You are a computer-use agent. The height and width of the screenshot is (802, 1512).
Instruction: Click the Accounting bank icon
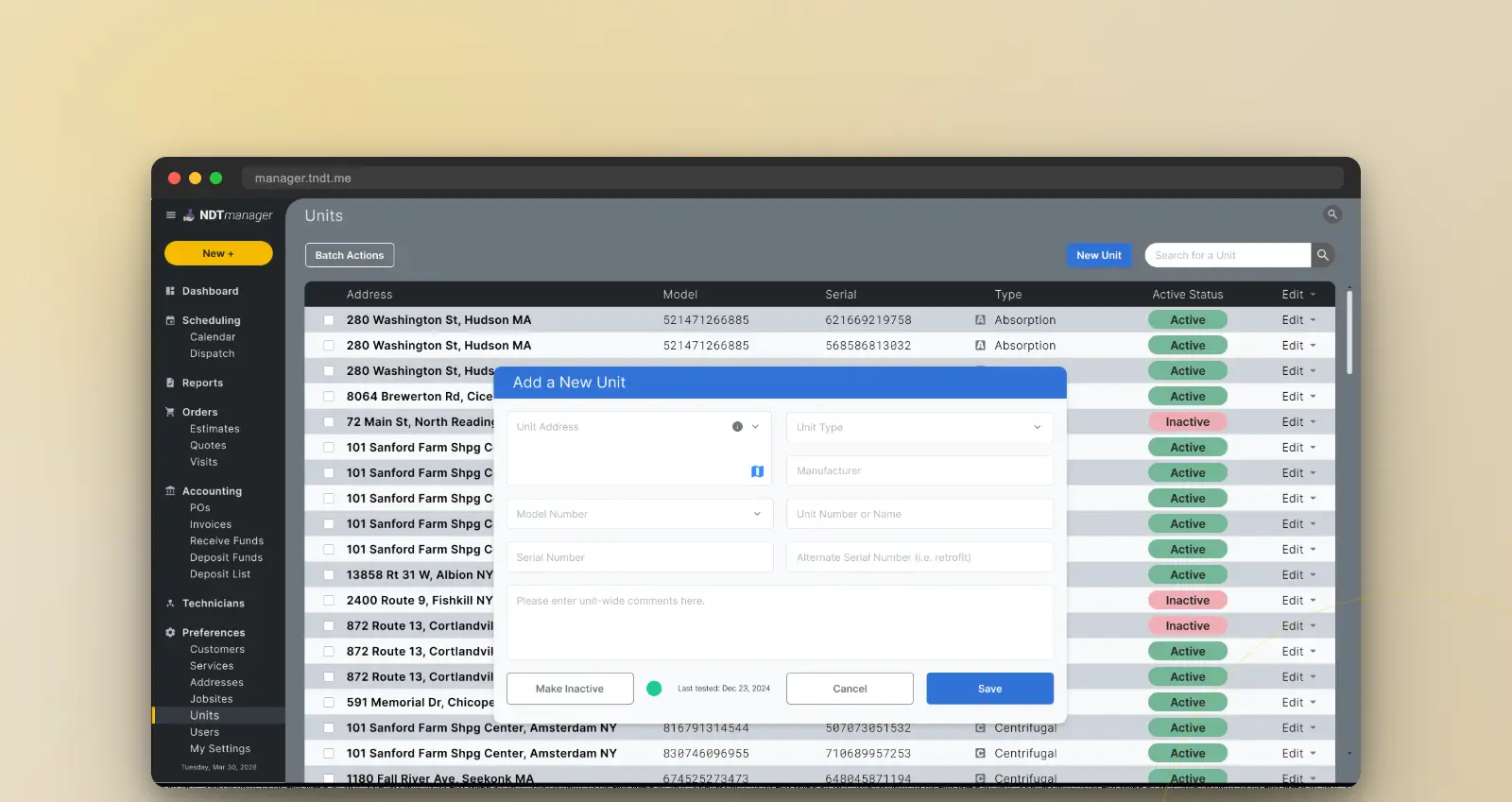170,491
